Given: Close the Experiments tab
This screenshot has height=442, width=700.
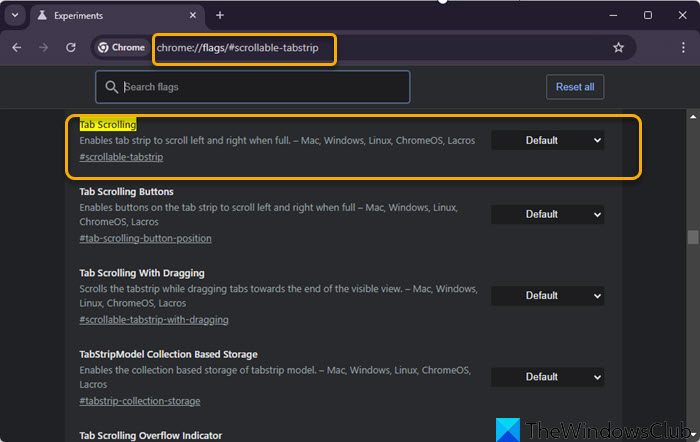Looking at the screenshot, I should click(192, 15).
